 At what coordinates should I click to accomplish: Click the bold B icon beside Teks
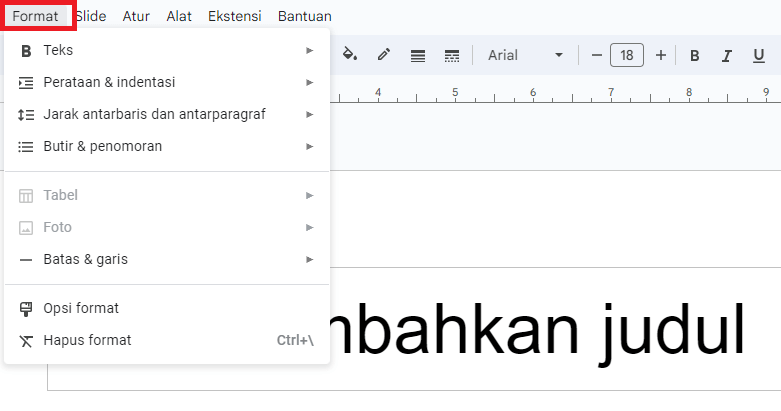(26, 51)
